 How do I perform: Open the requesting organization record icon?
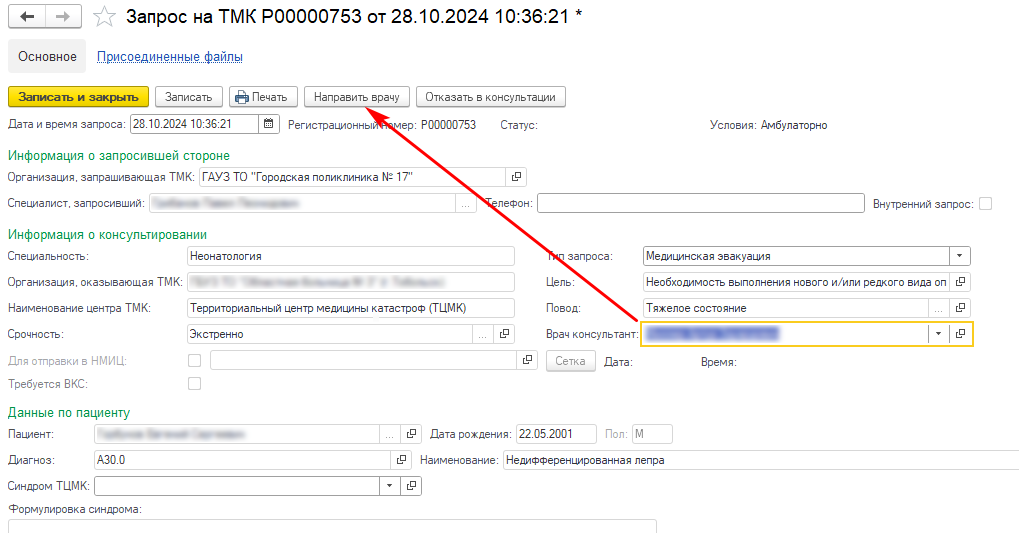tap(516, 177)
